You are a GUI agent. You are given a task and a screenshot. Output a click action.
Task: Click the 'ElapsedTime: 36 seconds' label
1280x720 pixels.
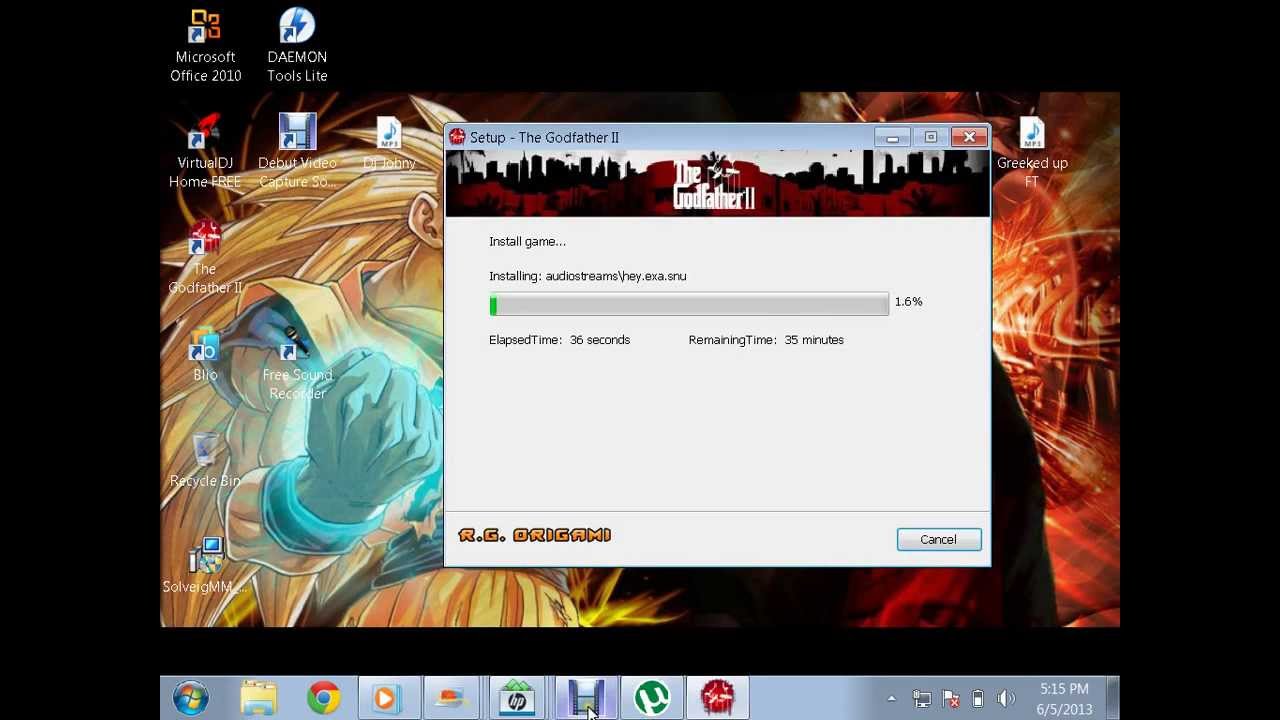(559, 340)
